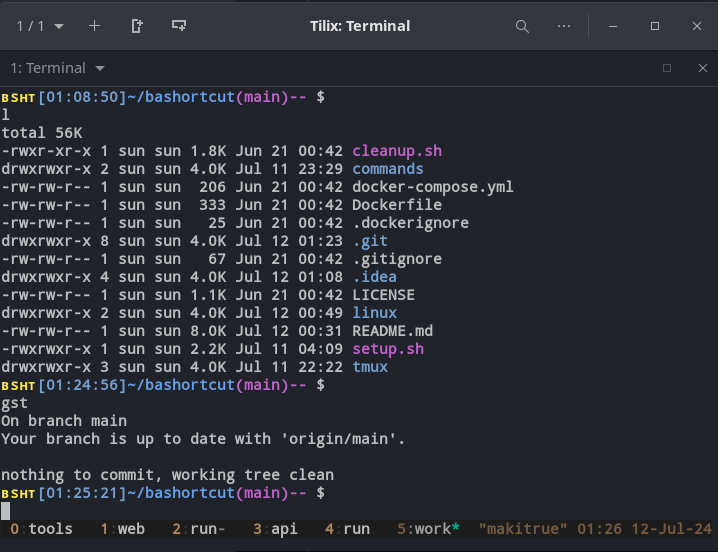
Task: Click the "Tilix: Terminal" window title
Action: [360, 26]
